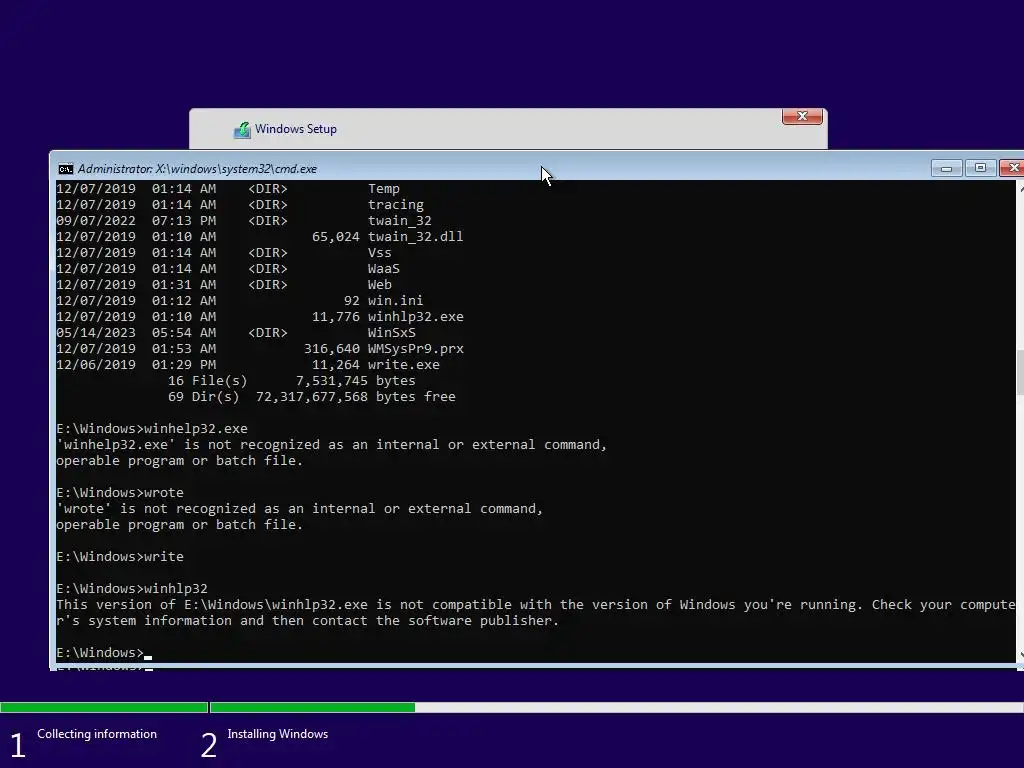Click the 'twain_32.dll' file name

(x=415, y=237)
